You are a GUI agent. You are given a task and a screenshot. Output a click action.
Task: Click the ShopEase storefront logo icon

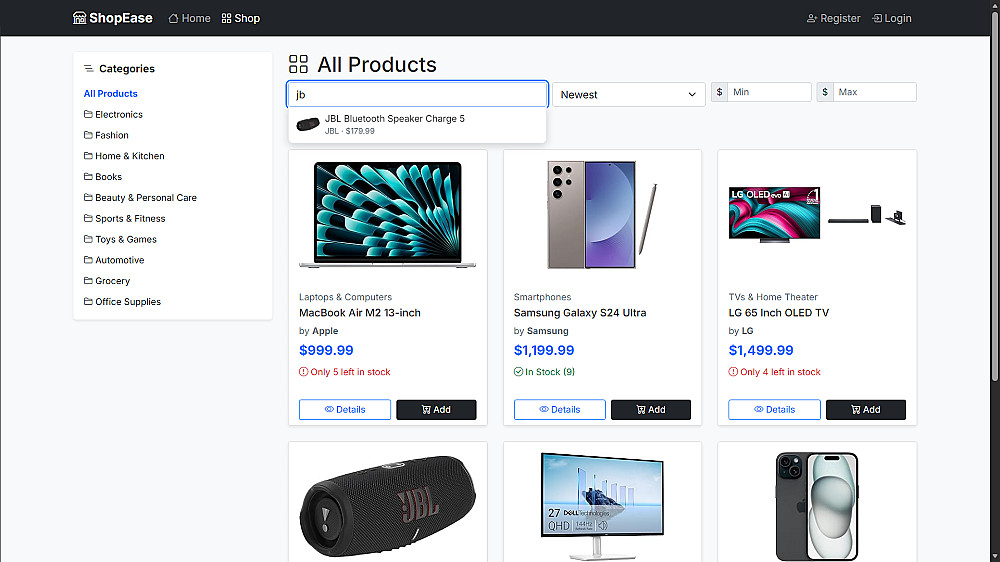point(80,18)
